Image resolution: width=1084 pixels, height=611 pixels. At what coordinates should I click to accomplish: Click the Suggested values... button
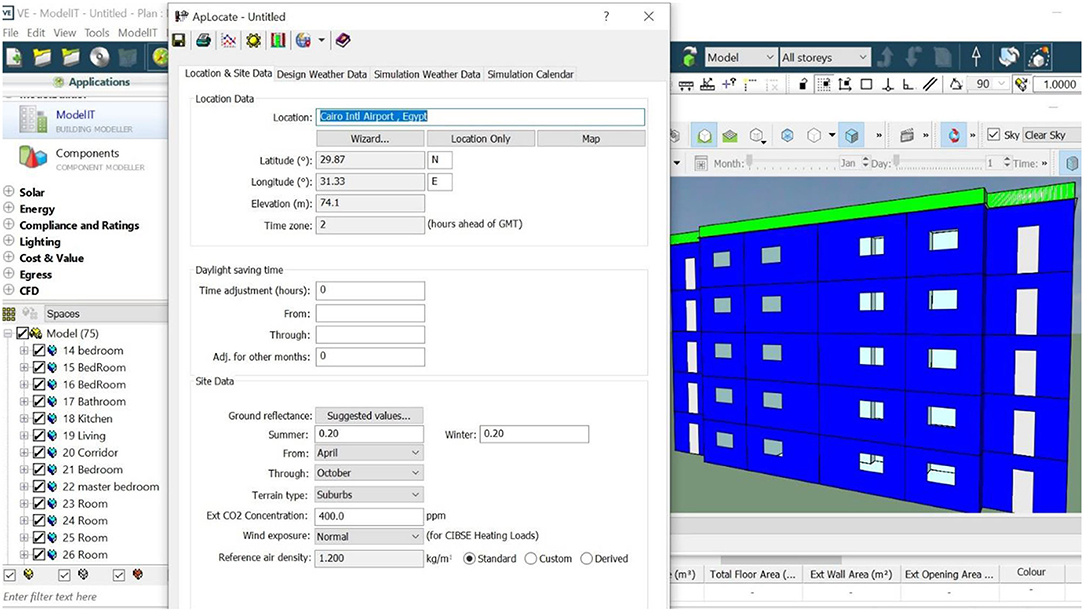click(369, 415)
